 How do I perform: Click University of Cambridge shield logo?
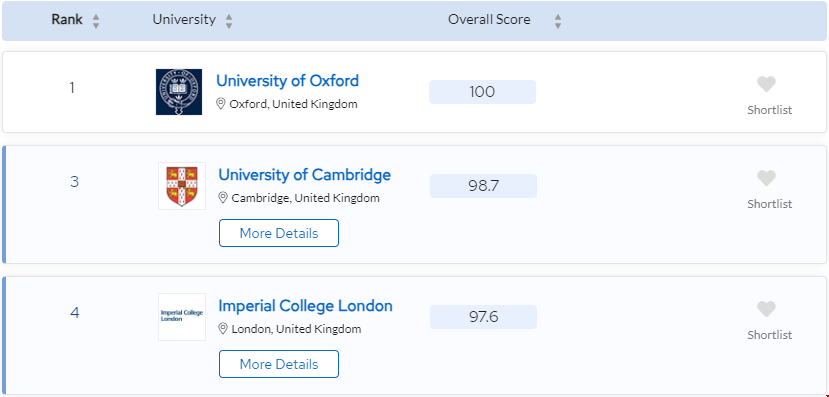point(182,186)
